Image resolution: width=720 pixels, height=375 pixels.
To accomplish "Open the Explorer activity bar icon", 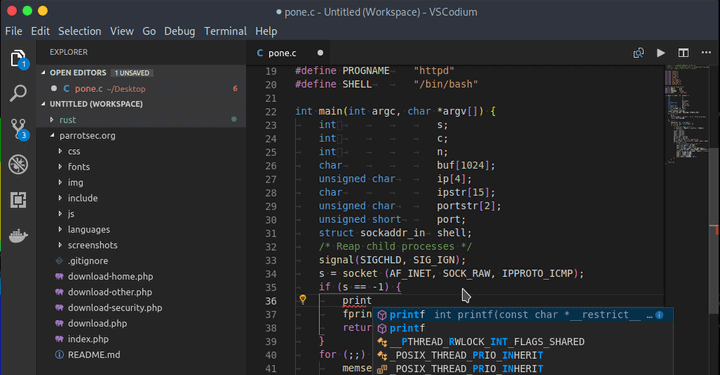I will (18, 59).
